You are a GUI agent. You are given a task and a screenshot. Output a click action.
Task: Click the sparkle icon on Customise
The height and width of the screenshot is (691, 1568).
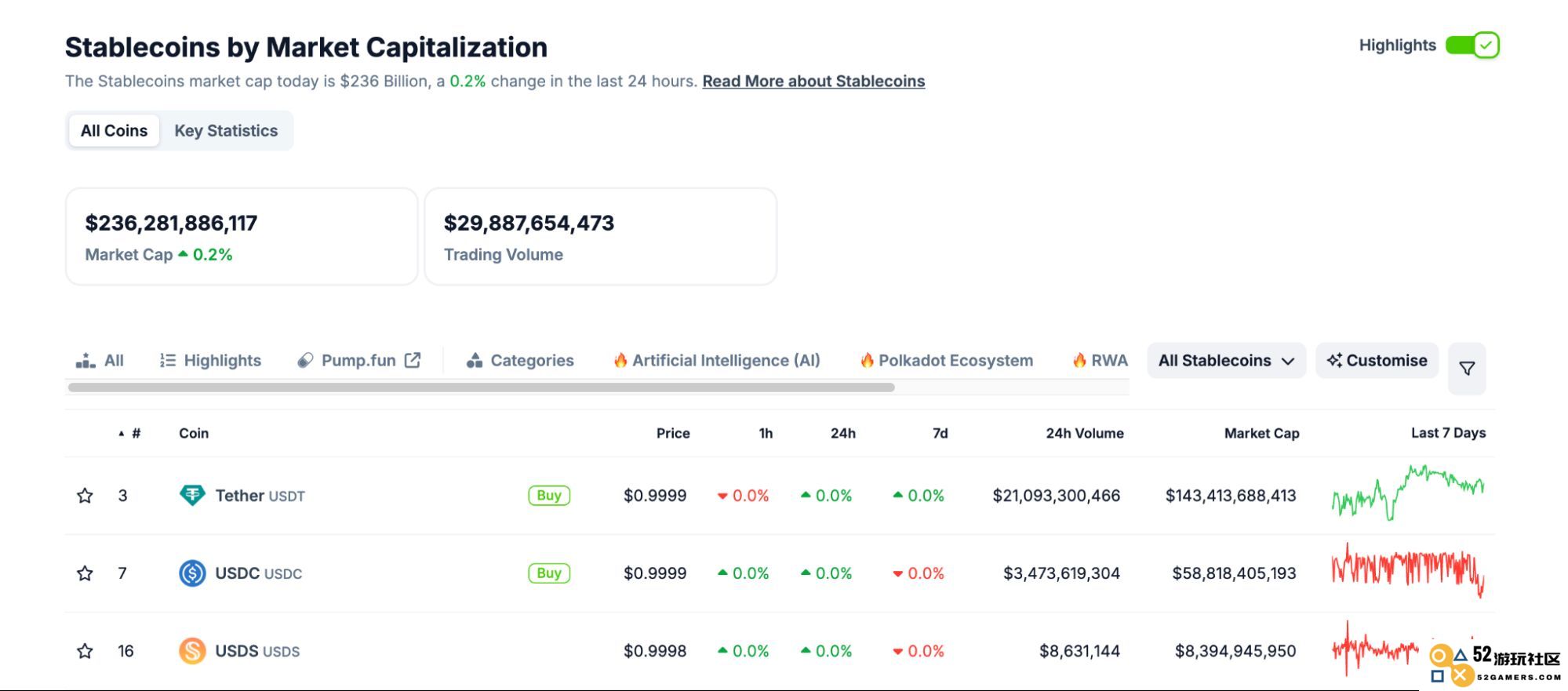pos(1334,361)
